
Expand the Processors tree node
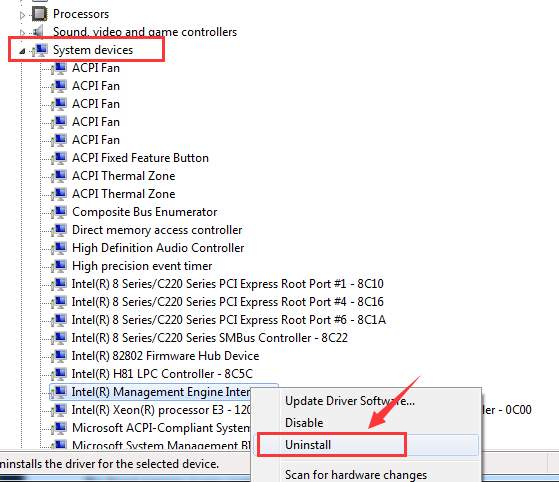(22, 15)
